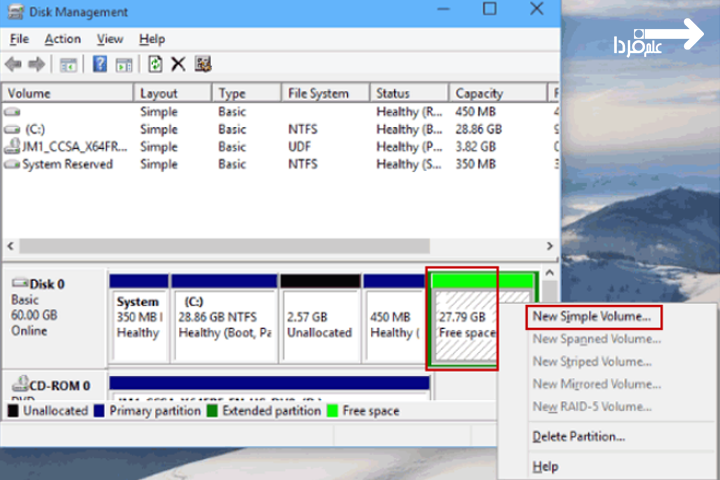This screenshot has height=480, width=720.
Task: Click the disk pane scroll up arrow
Action: pos(550,273)
